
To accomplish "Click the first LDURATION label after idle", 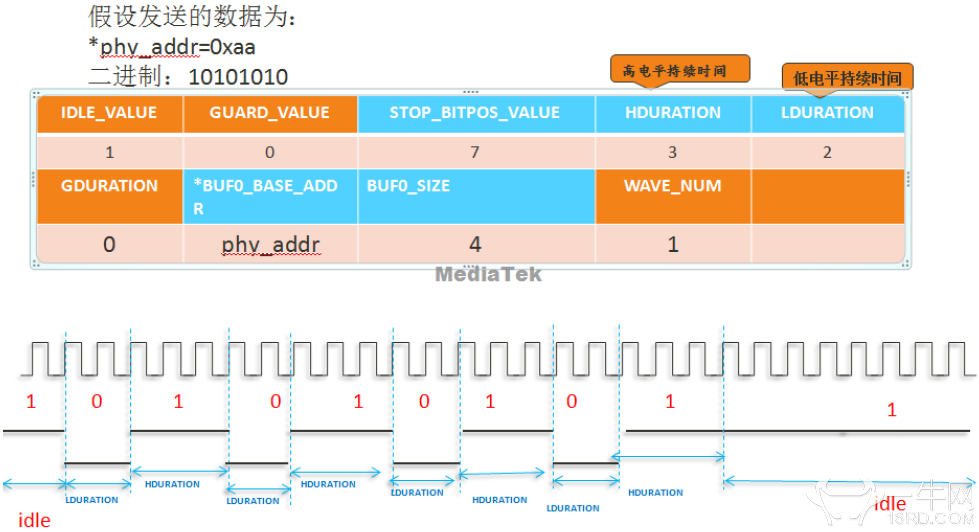I will 92,500.
